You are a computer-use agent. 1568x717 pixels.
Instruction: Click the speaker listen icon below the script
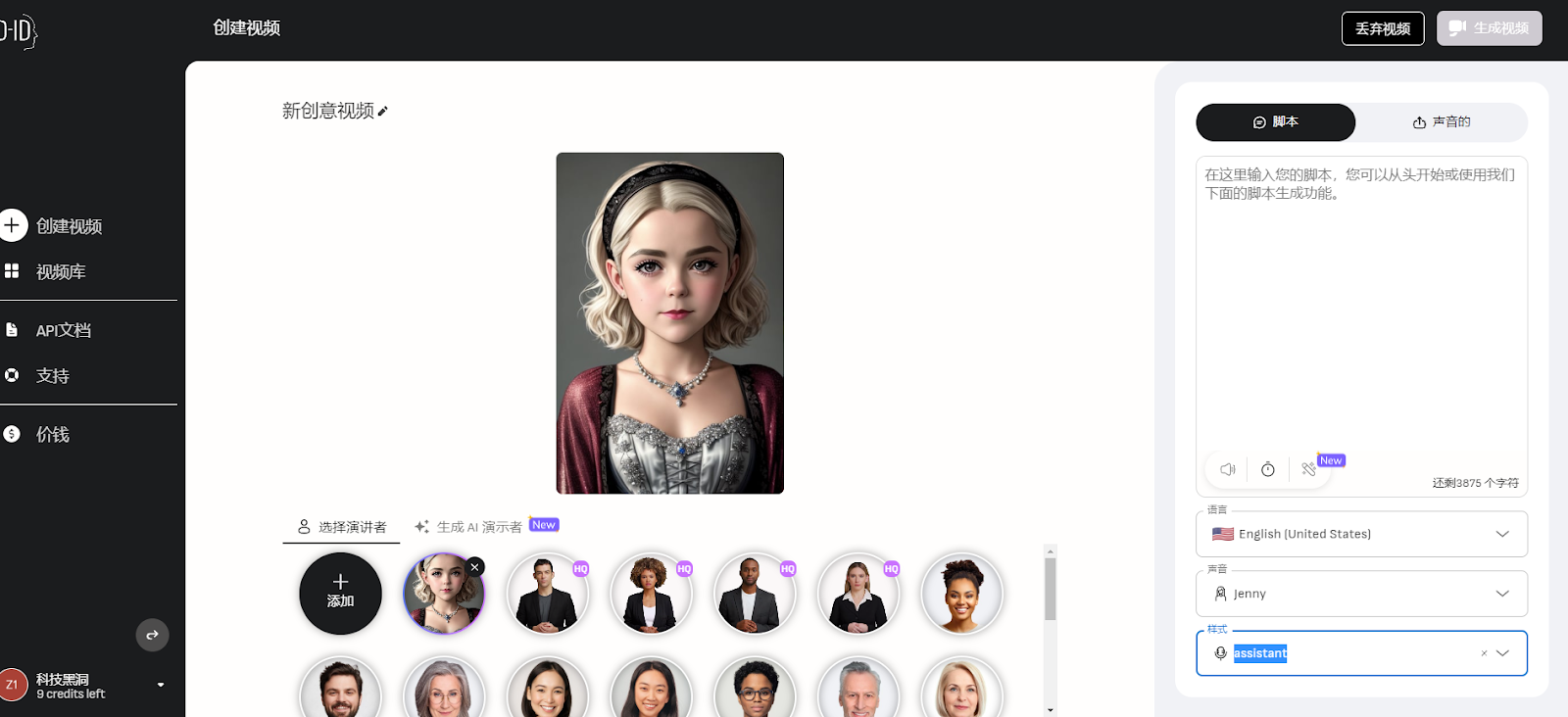pos(1227,469)
